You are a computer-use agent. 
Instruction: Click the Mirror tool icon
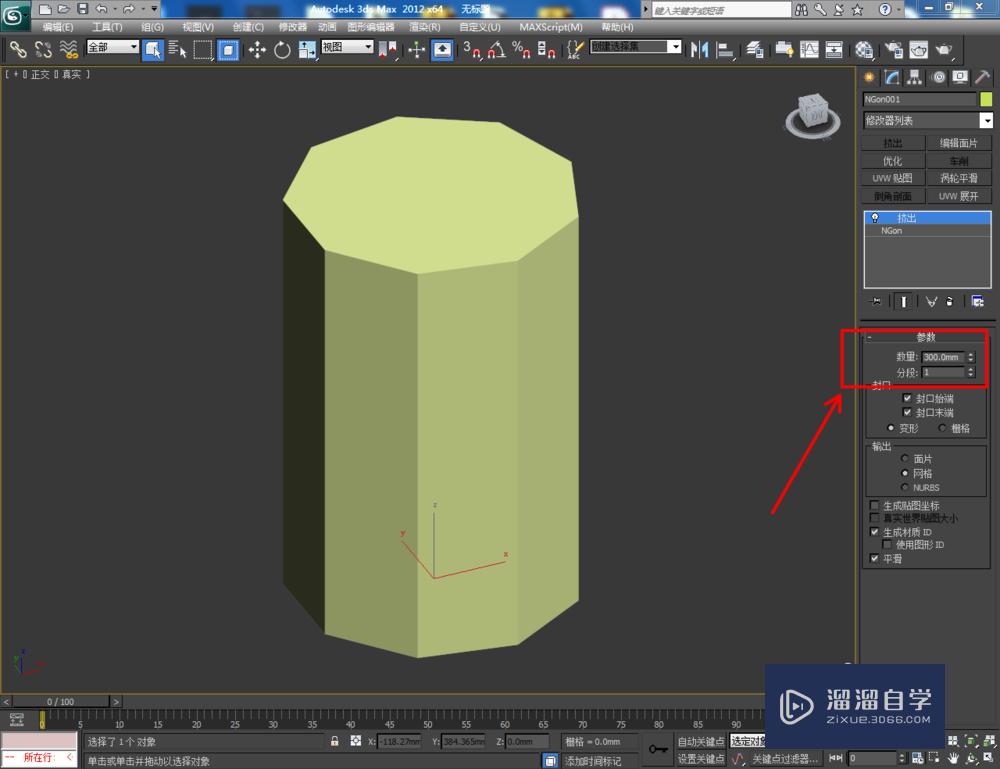tap(697, 47)
